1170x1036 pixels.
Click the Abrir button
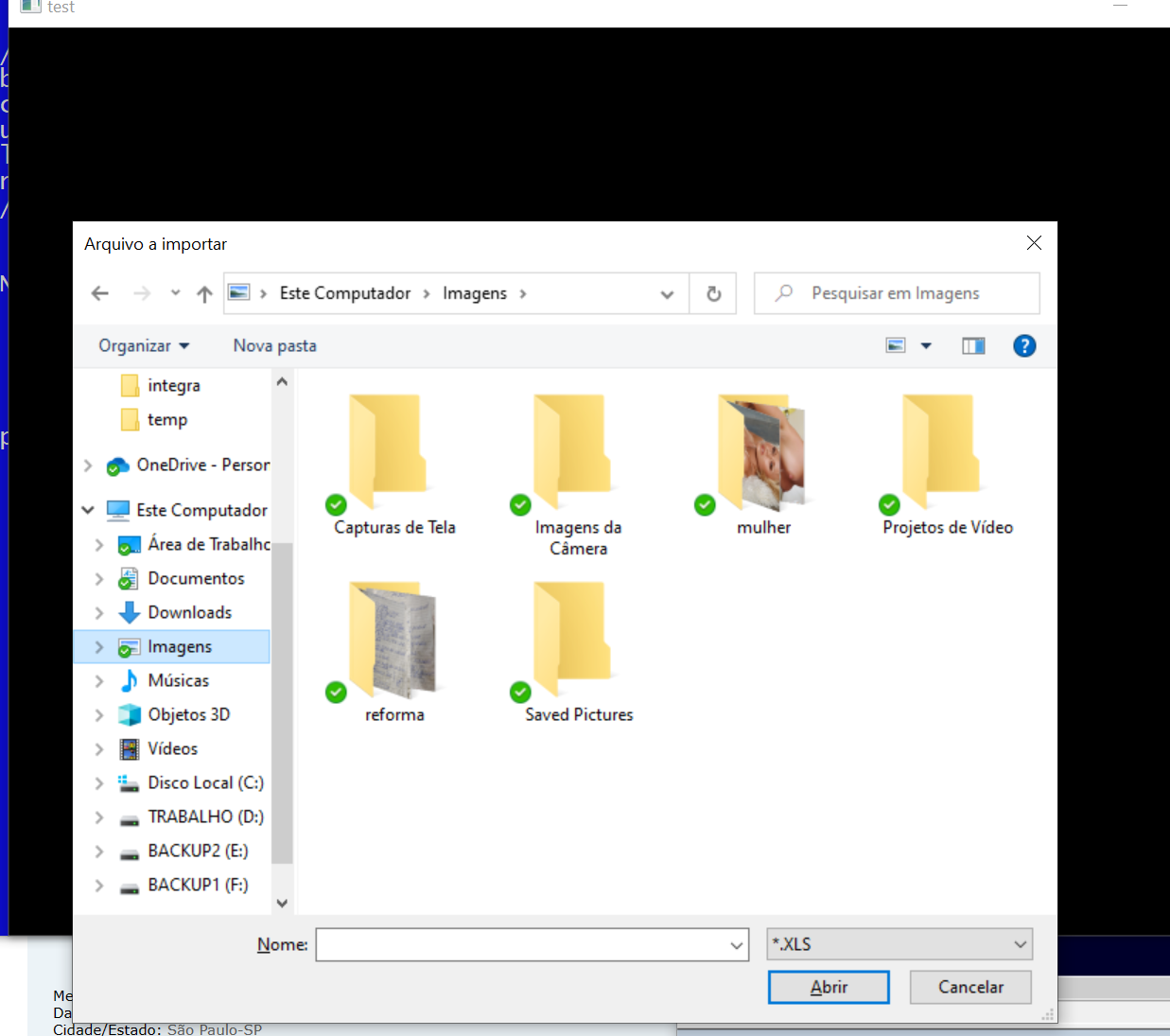click(829, 987)
